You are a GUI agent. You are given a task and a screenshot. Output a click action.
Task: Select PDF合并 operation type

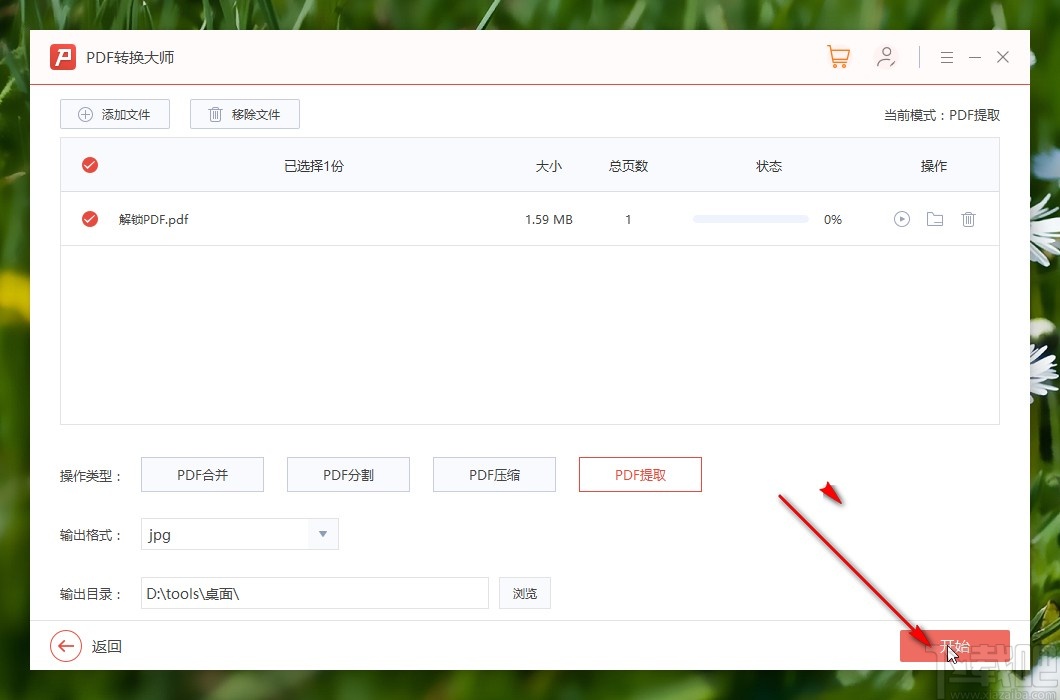click(x=202, y=474)
